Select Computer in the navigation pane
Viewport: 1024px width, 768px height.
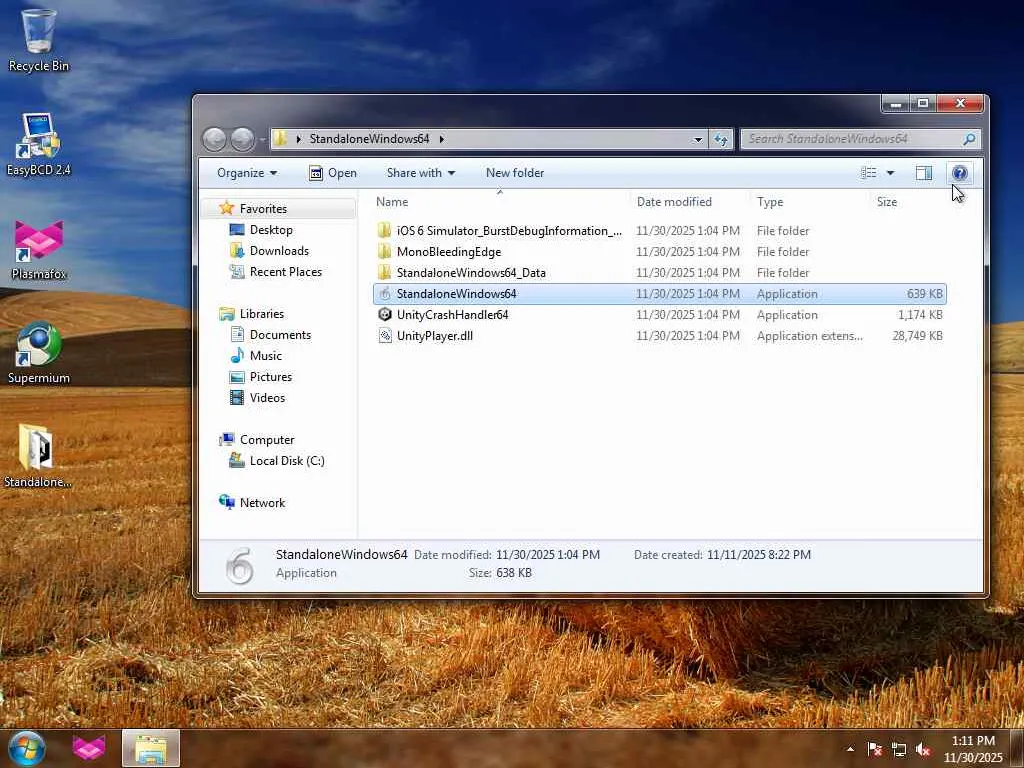pyautogui.click(x=266, y=440)
